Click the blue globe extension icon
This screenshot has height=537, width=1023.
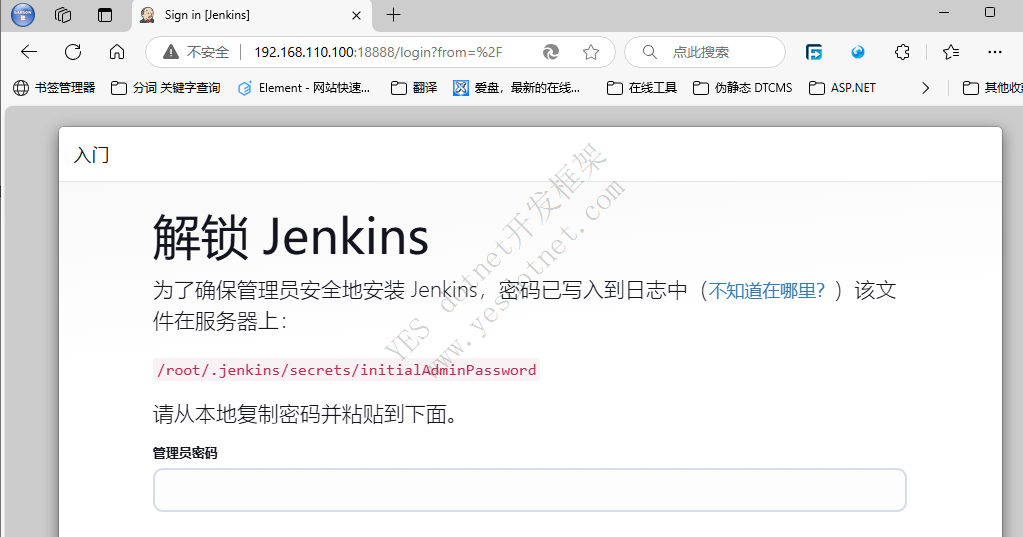click(858, 52)
